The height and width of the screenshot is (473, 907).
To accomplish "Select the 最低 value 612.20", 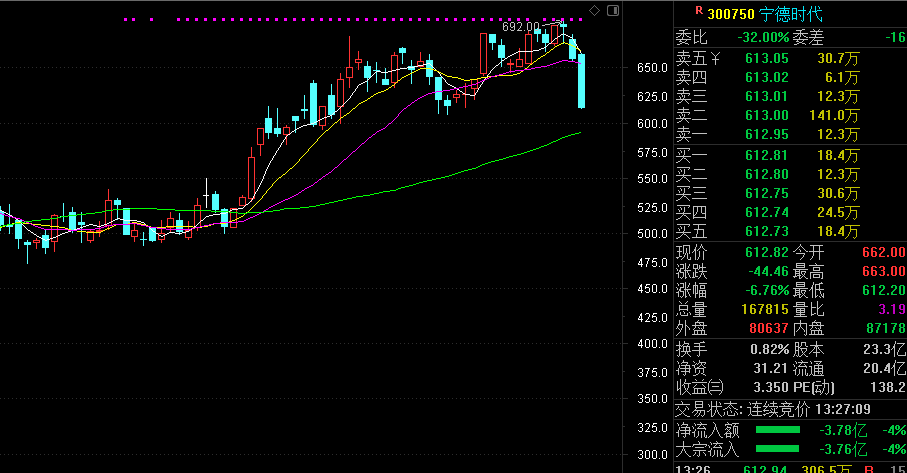I will click(x=885, y=290).
